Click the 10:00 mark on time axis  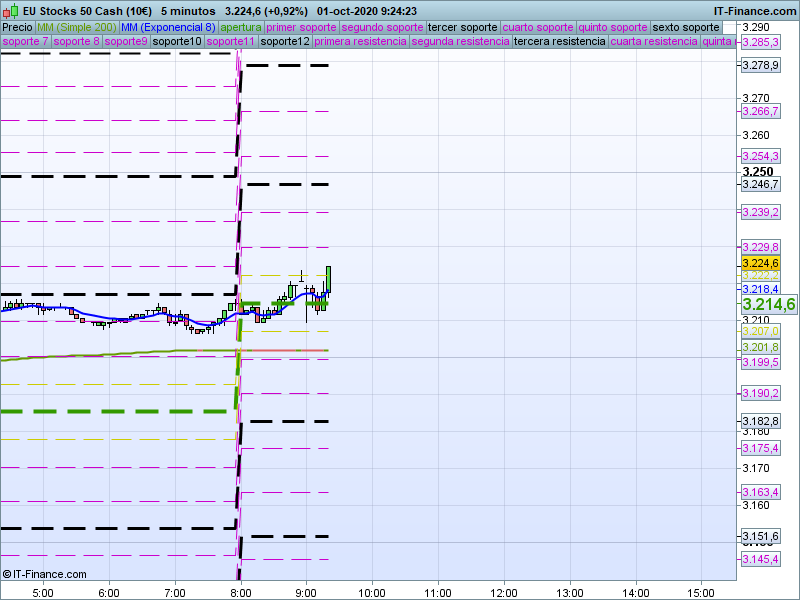point(371,591)
